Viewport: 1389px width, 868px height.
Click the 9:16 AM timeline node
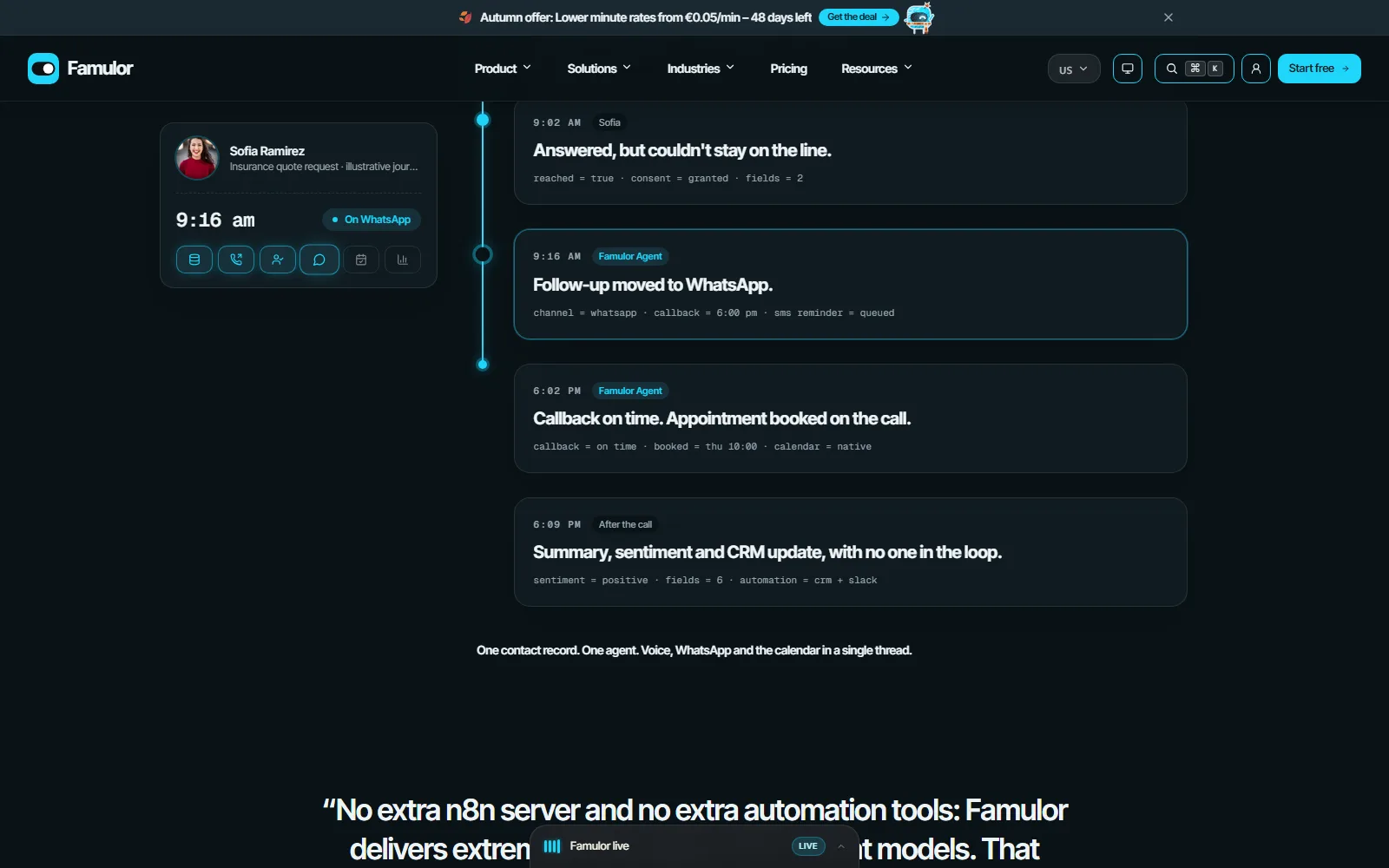pos(483,254)
